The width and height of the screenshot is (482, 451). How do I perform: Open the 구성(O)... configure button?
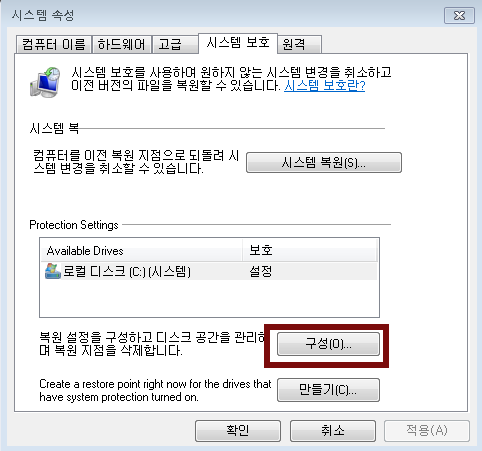328,344
